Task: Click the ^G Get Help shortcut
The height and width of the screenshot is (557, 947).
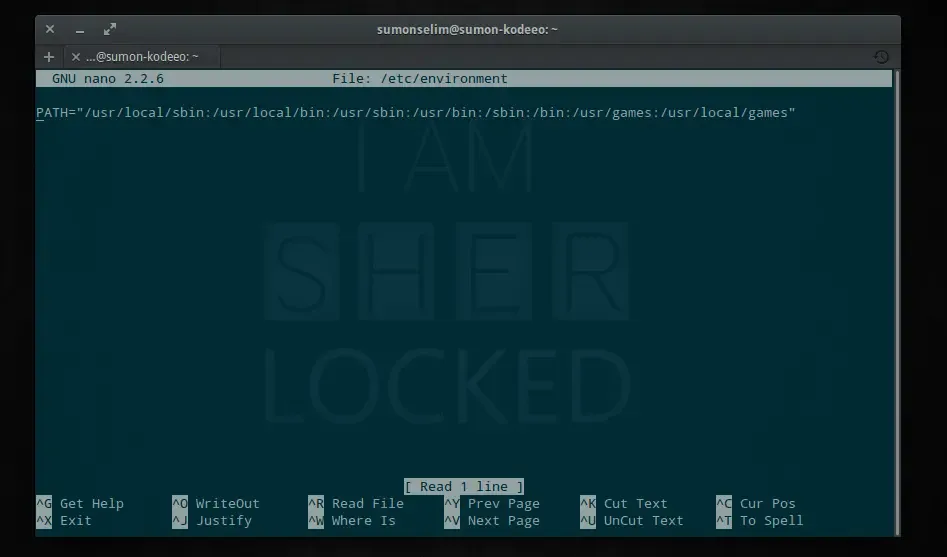Action: tap(80, 503)
